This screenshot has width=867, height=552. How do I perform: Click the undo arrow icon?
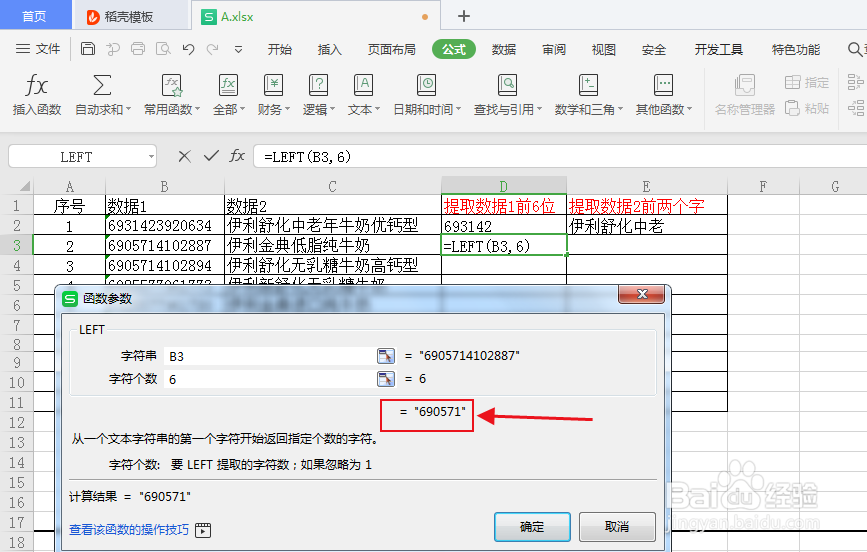(188, 49)
